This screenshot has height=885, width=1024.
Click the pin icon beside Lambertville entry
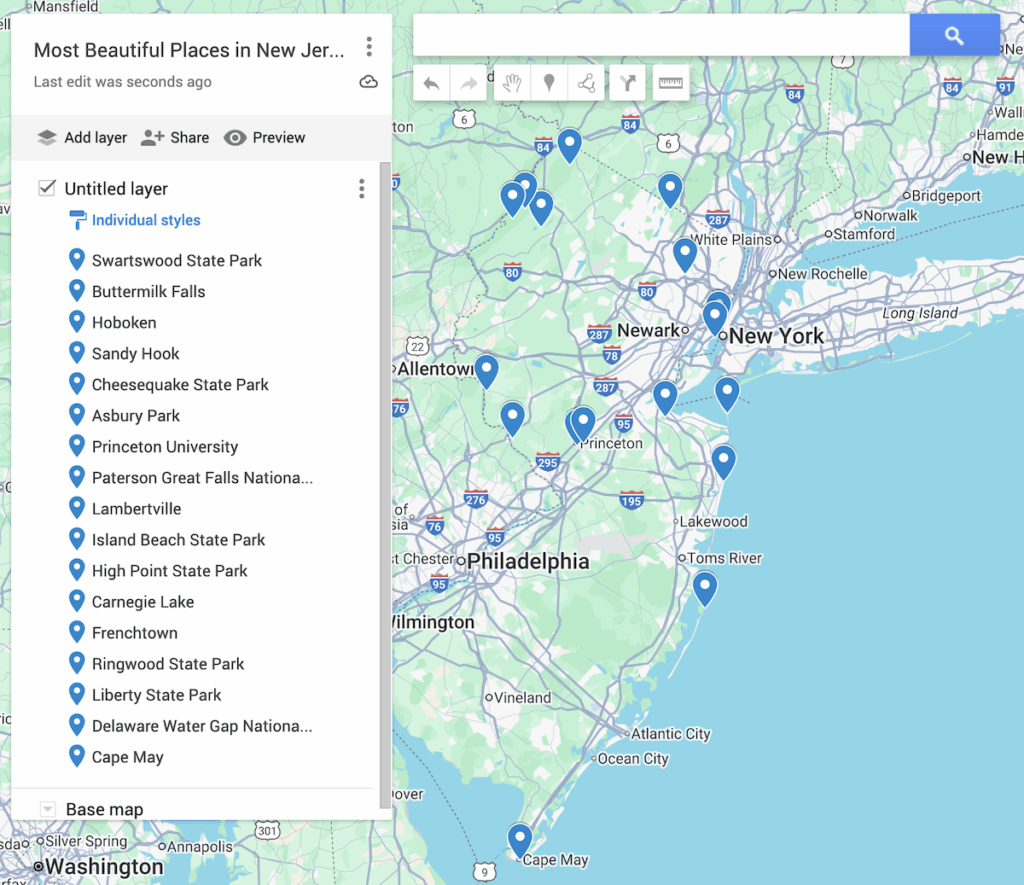(76, 508)
